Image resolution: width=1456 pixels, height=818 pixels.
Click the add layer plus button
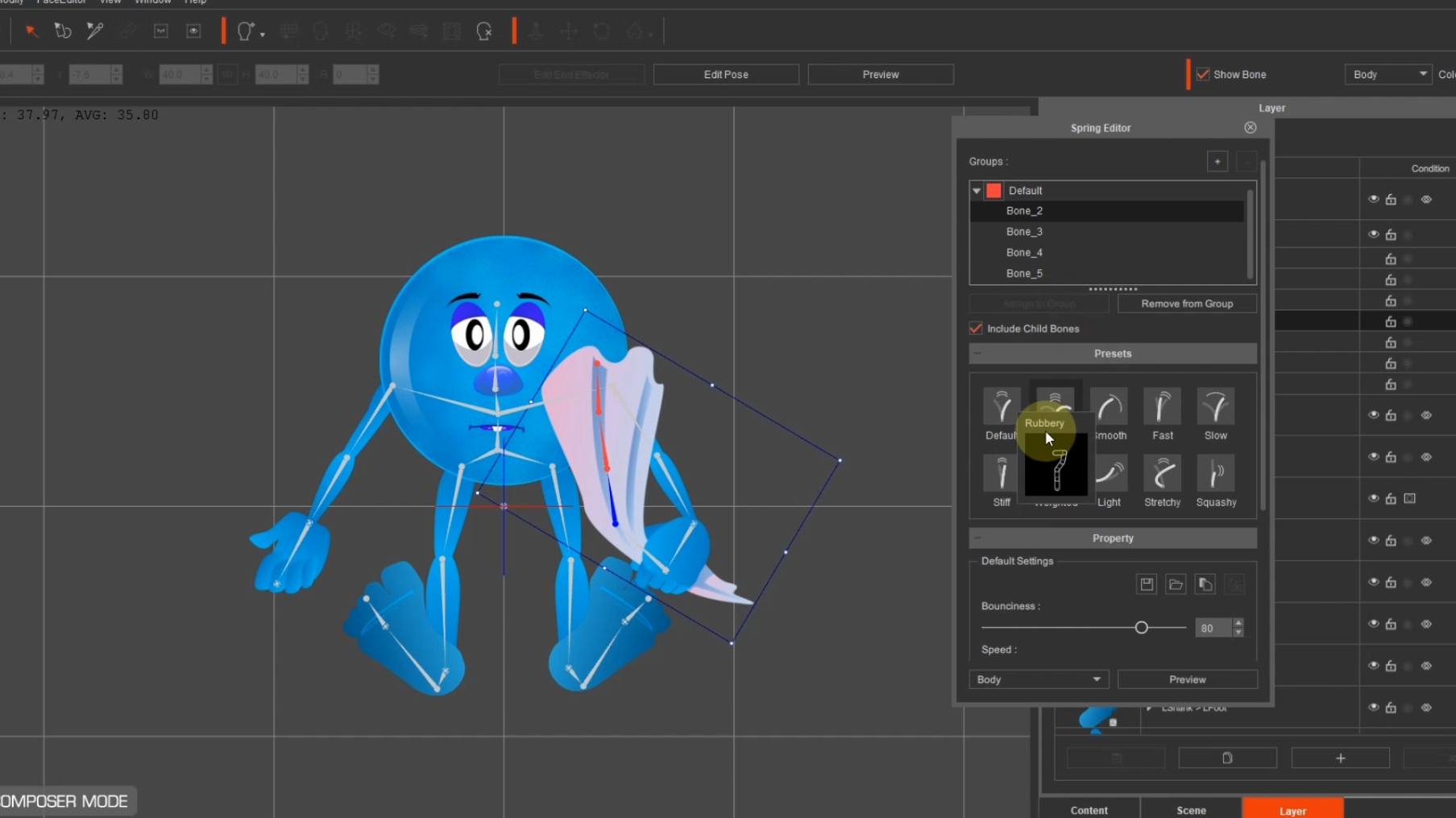tap(1340, 758)
